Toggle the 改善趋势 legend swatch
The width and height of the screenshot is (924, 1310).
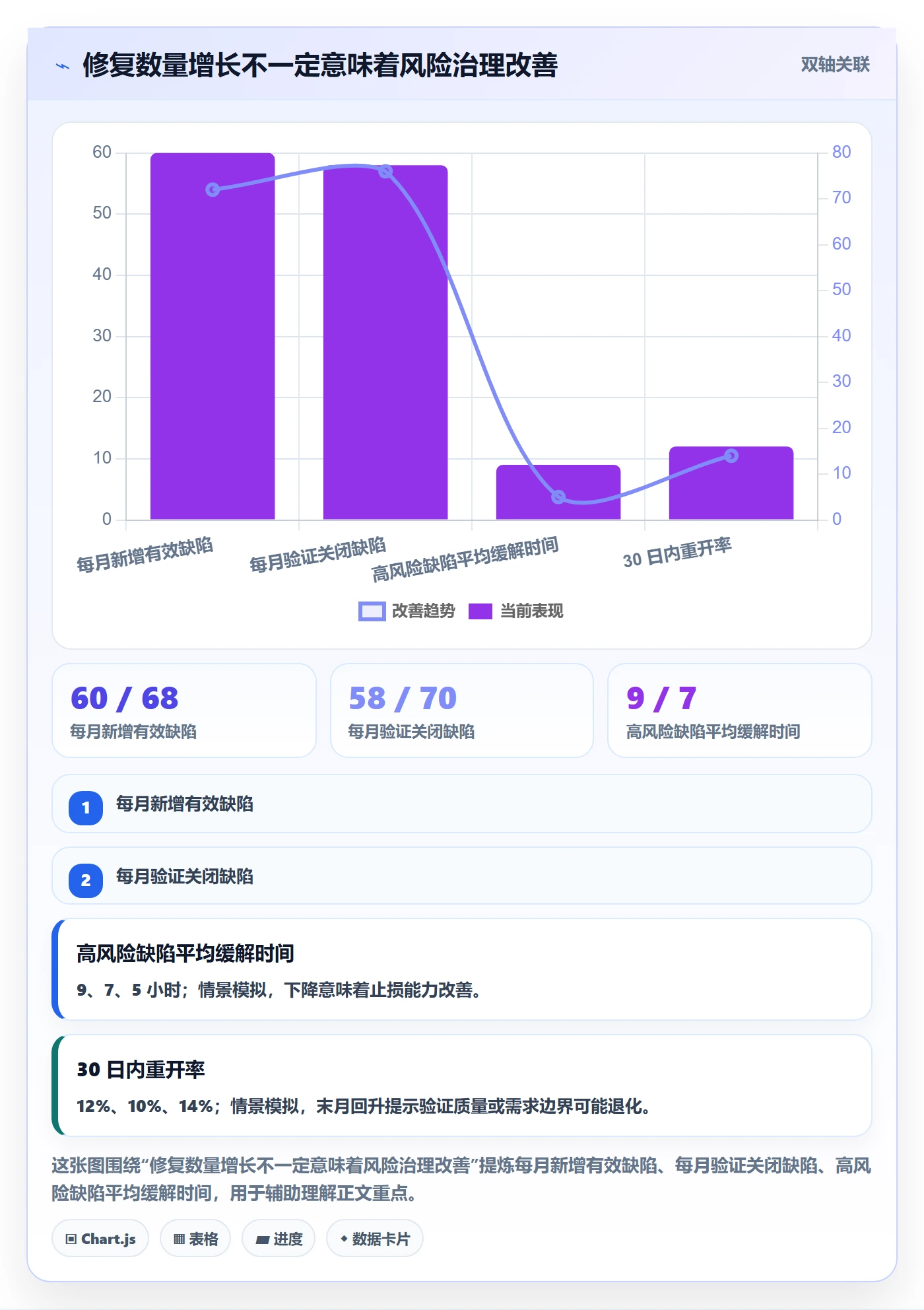click(x=372, y=611)
